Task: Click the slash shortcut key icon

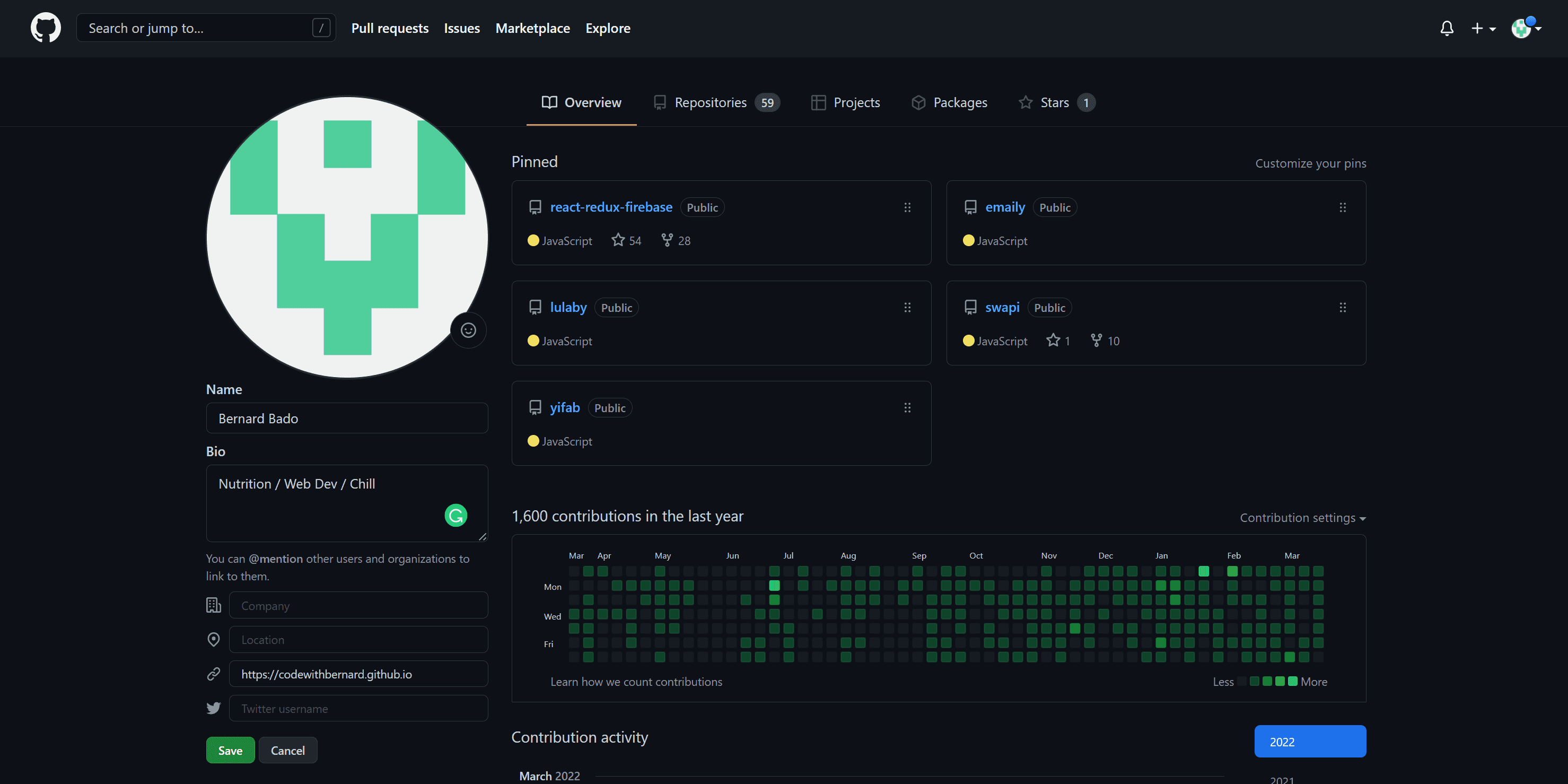Action: (x=321, y=28)
